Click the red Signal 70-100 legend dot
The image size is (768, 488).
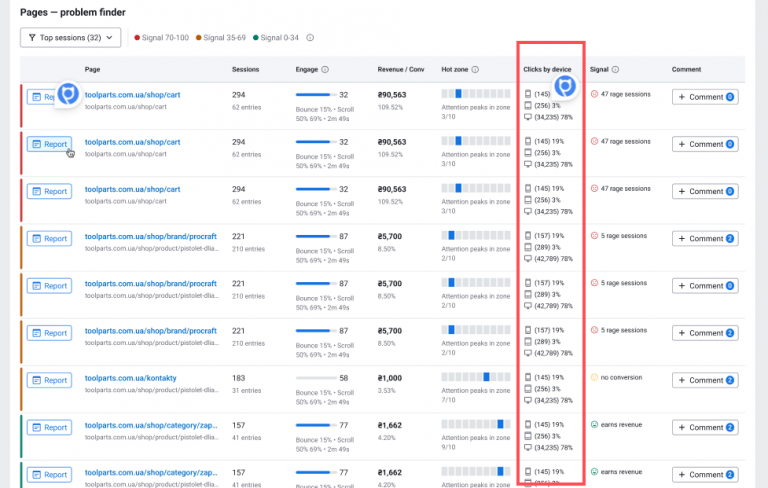coord(137,38)
